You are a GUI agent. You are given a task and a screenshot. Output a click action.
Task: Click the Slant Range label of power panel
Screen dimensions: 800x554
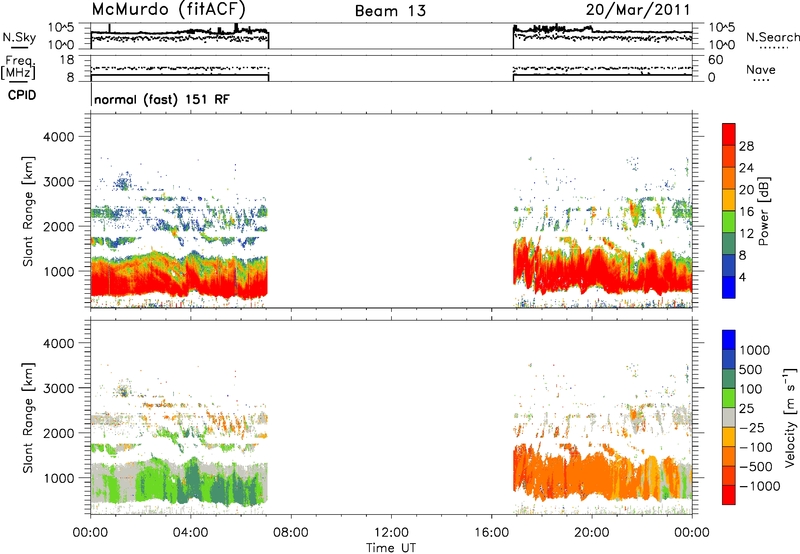click(28, 211)
